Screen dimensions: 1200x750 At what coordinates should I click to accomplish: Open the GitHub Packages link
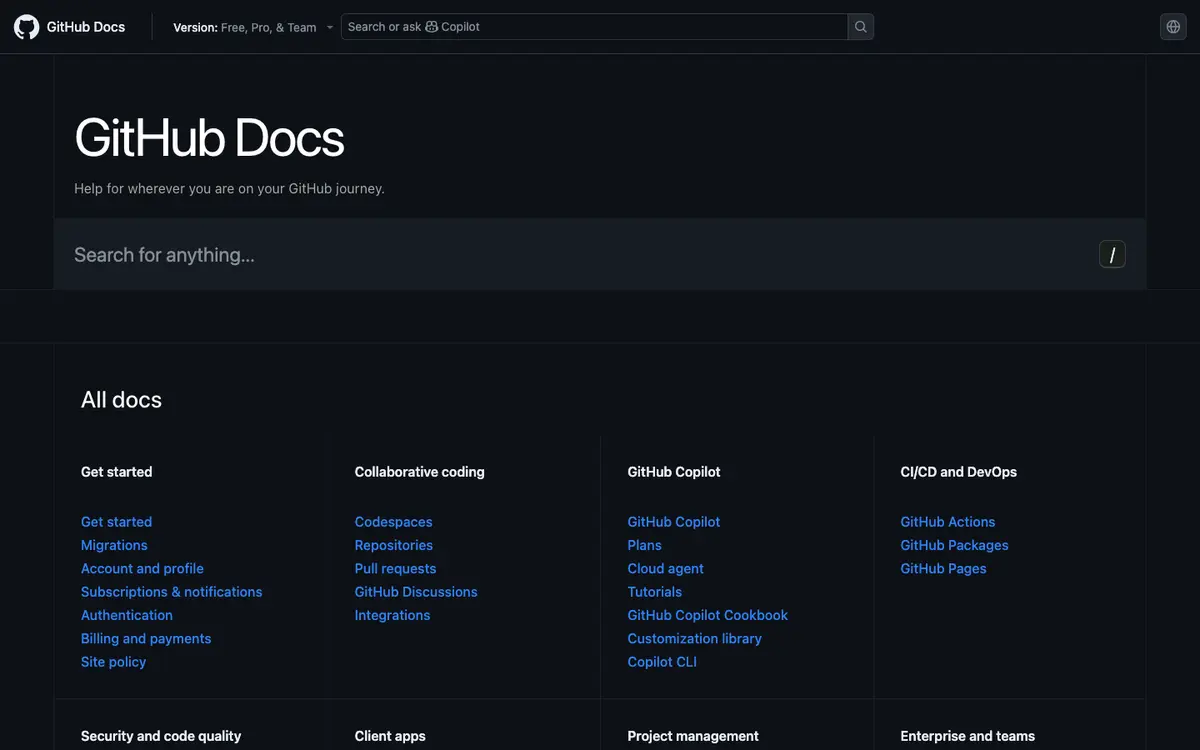[x=955, y=545]
